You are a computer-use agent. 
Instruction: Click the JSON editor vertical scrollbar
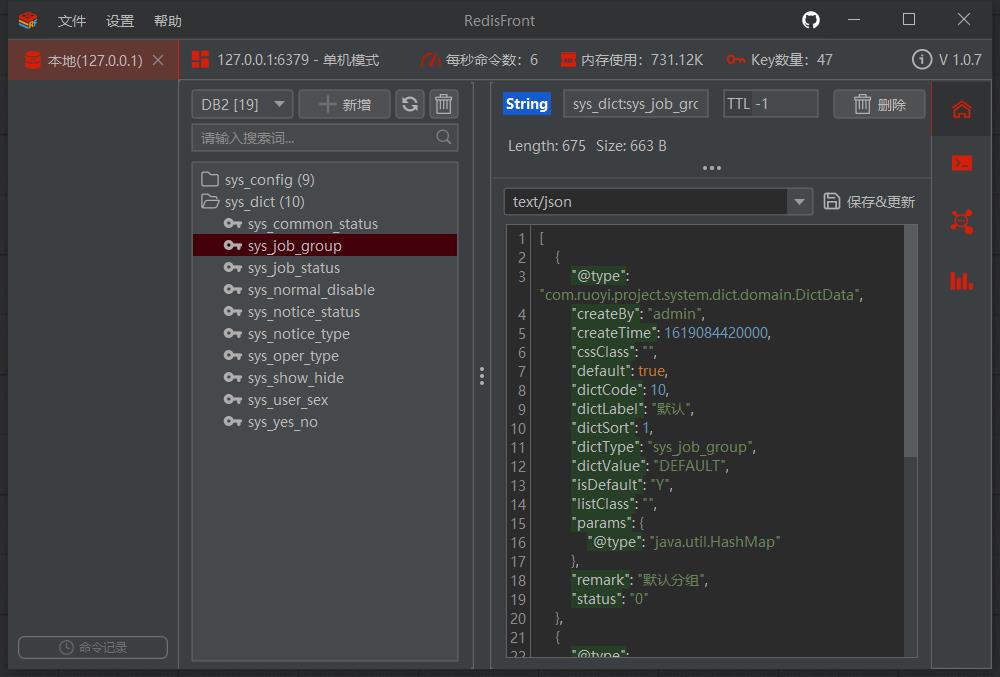(911, 341)
